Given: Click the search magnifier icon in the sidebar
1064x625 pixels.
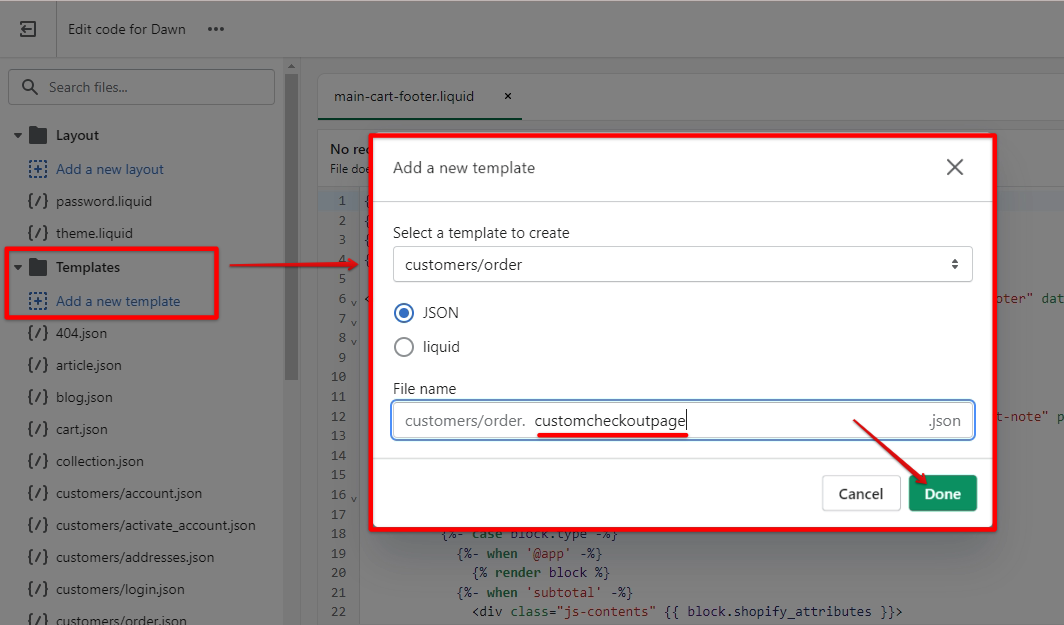Looking at the screenshot, I should 30,87.
